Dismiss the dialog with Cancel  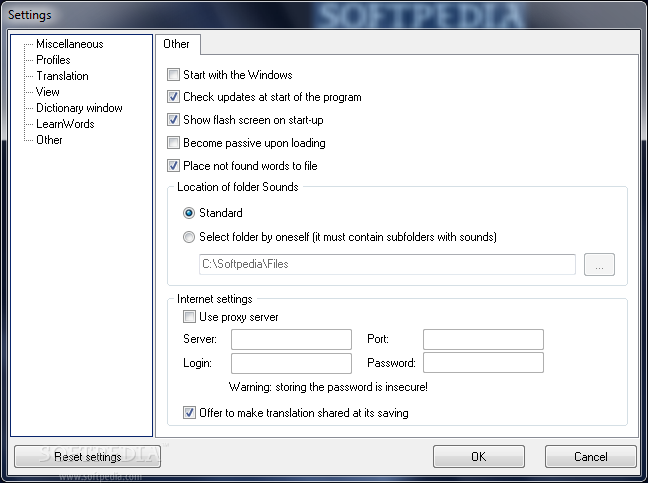coord(591,457)
